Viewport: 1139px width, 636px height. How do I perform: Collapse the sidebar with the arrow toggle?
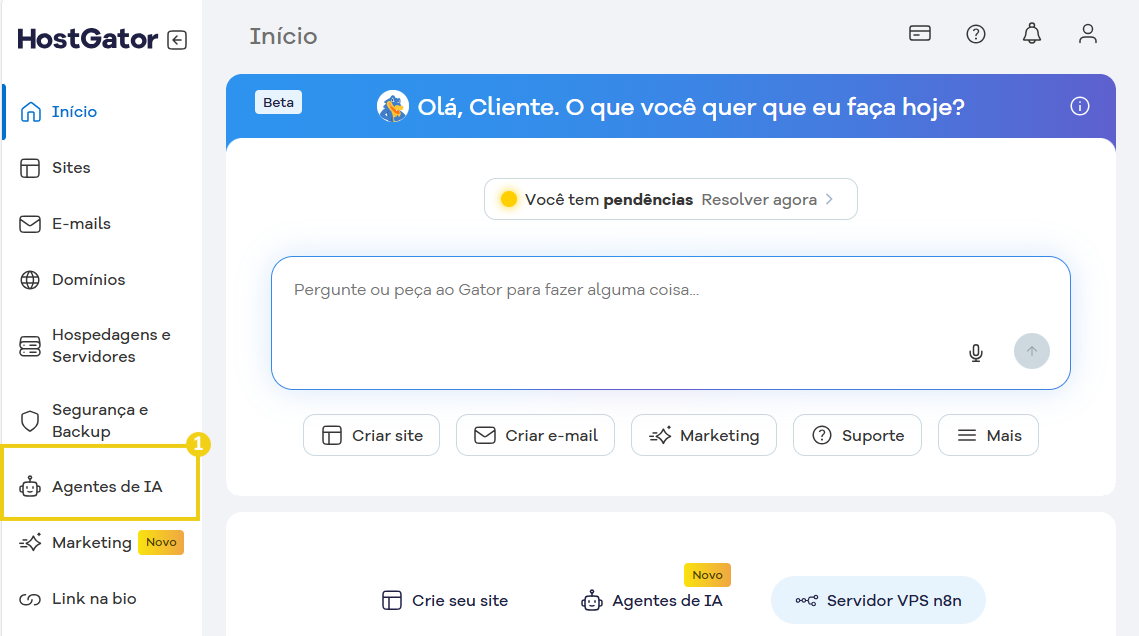175,39
